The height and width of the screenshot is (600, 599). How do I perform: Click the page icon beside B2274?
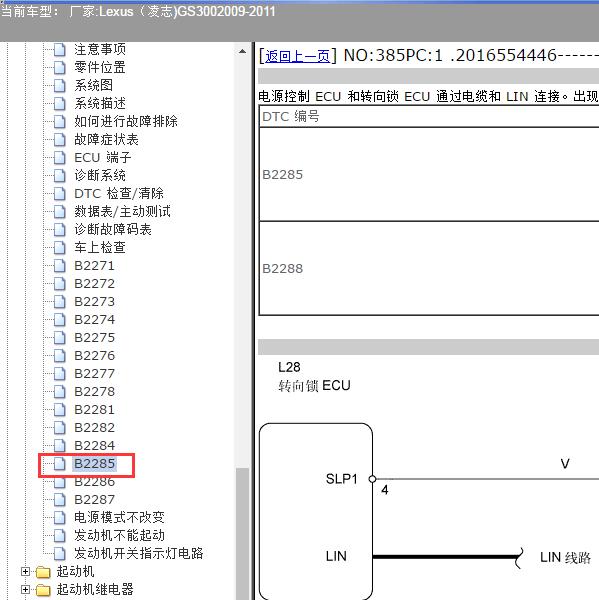click(59, 319)
